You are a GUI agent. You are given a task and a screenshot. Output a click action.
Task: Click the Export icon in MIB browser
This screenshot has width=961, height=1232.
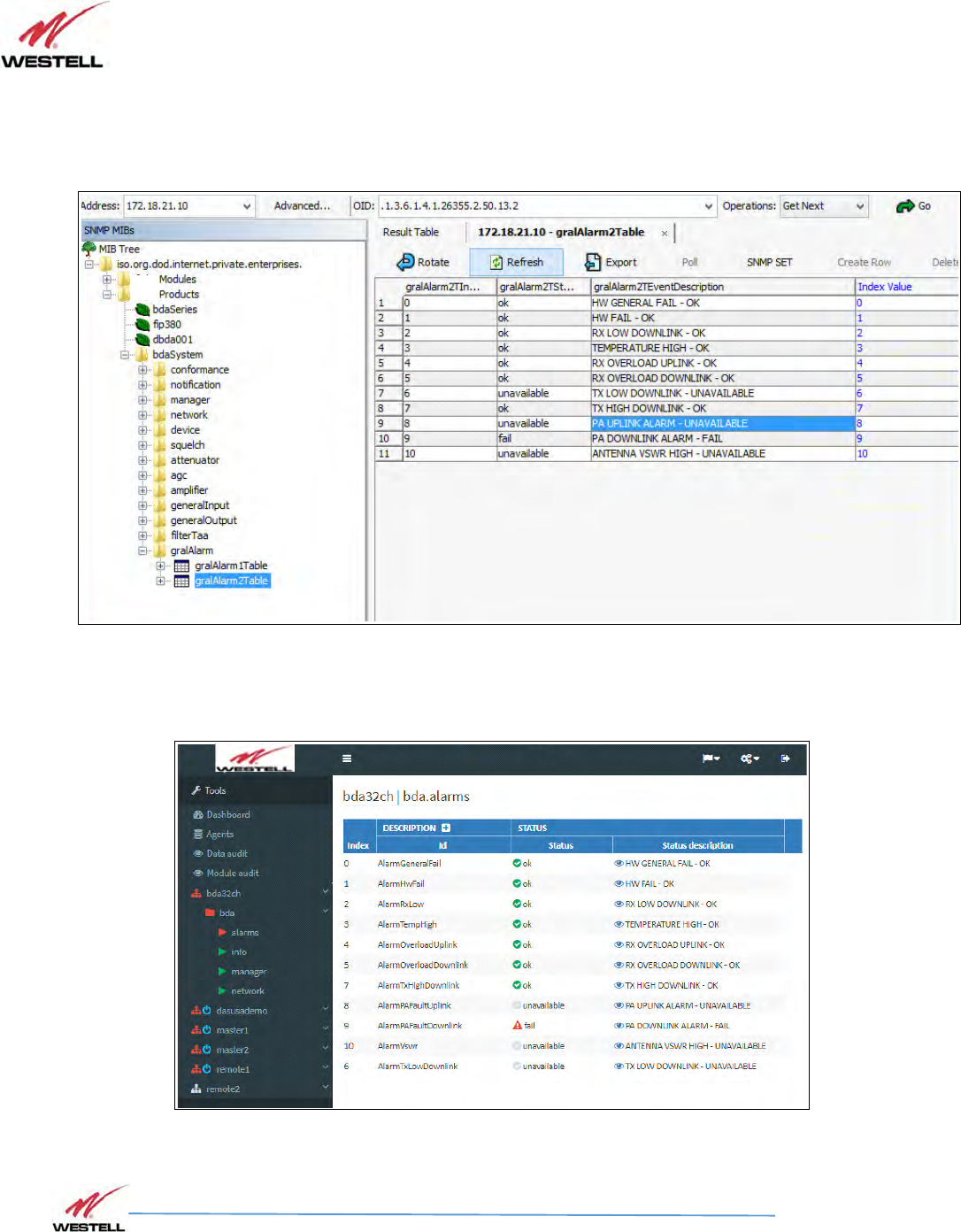pyautogui.click(x=593, y=262)
